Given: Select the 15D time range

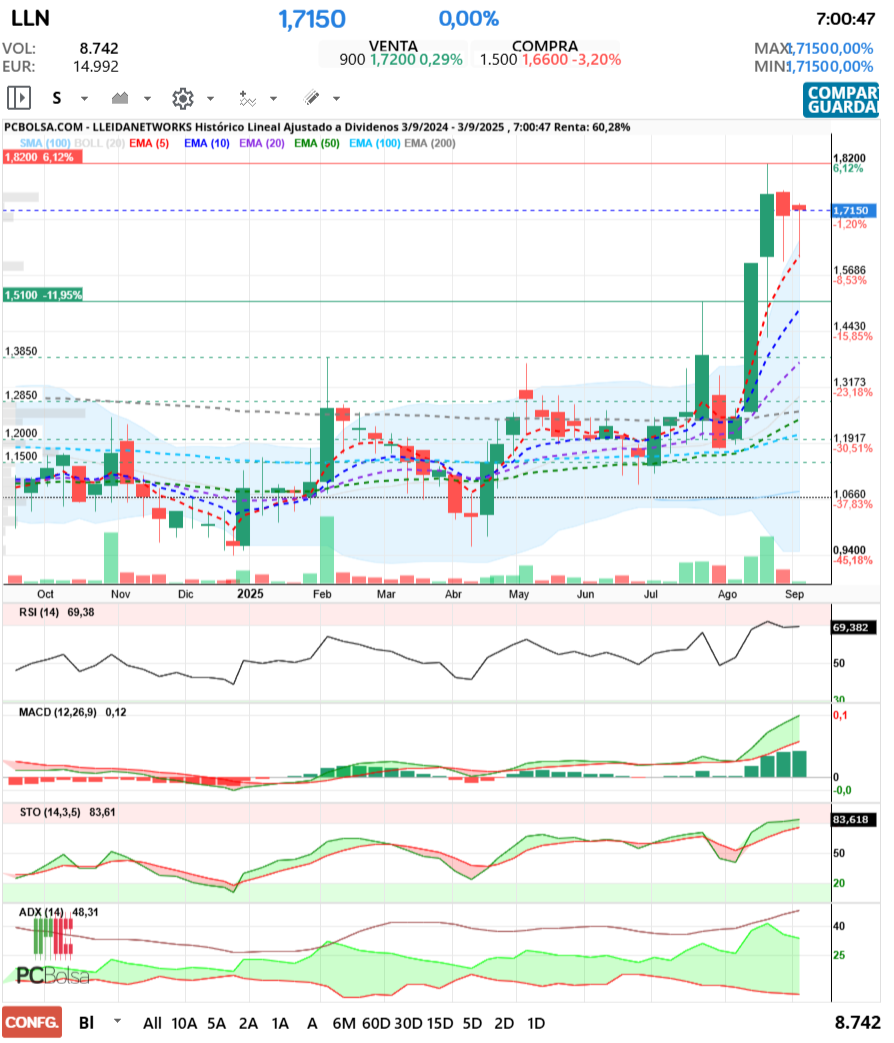Looking at the screenshot, I should click(440, 1023).
